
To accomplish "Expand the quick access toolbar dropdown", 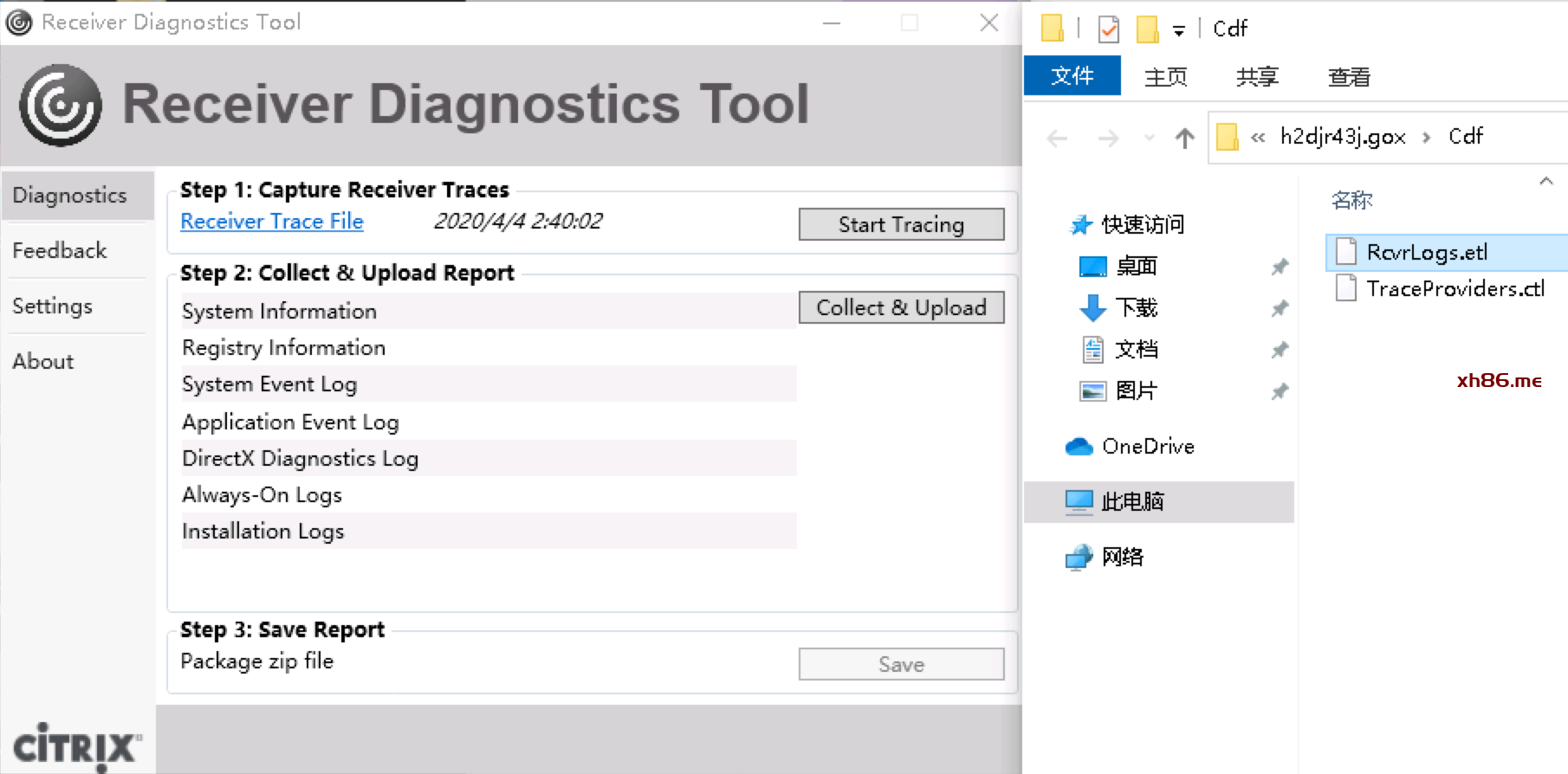I will click(x=1179, y=31).
